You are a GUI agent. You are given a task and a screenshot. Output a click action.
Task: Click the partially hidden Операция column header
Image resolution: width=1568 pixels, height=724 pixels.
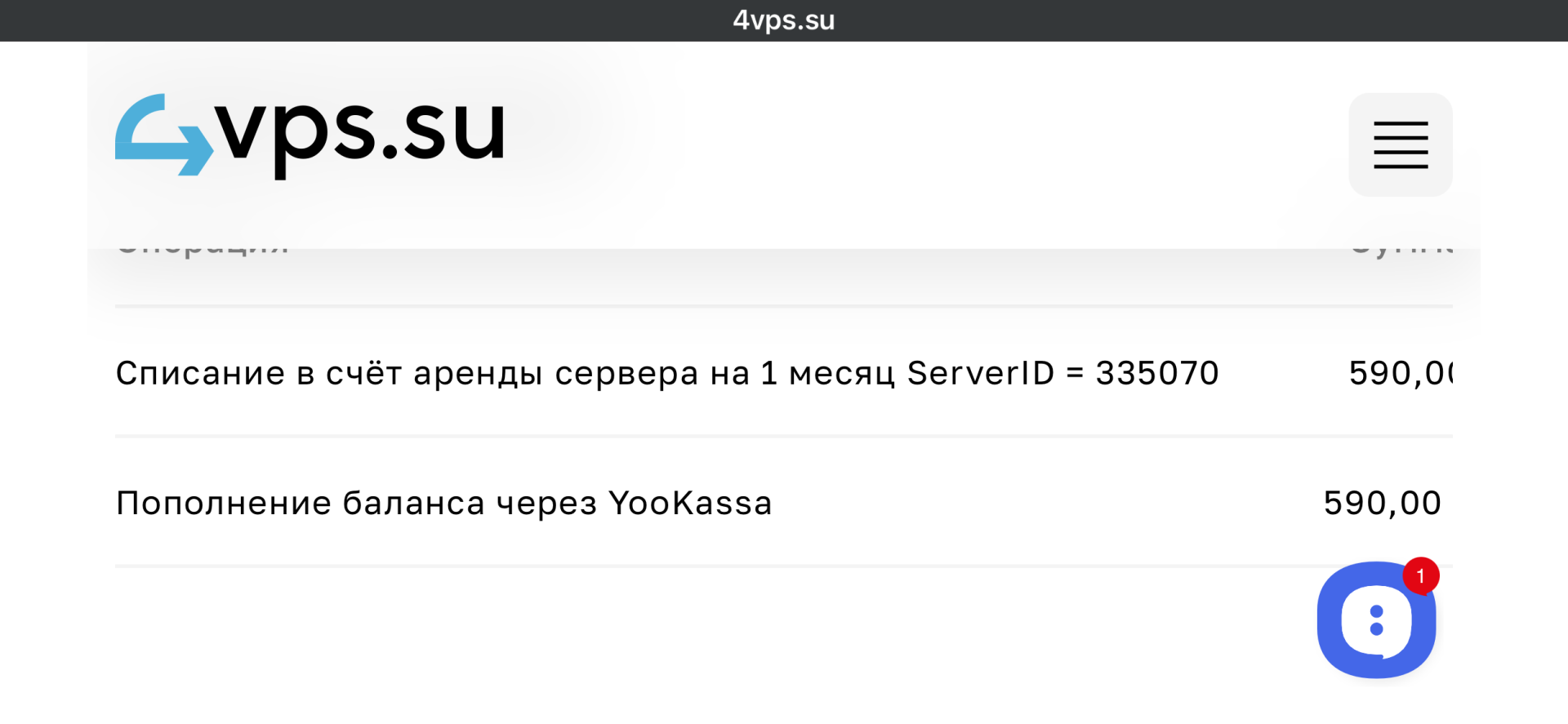click(203, 247)
